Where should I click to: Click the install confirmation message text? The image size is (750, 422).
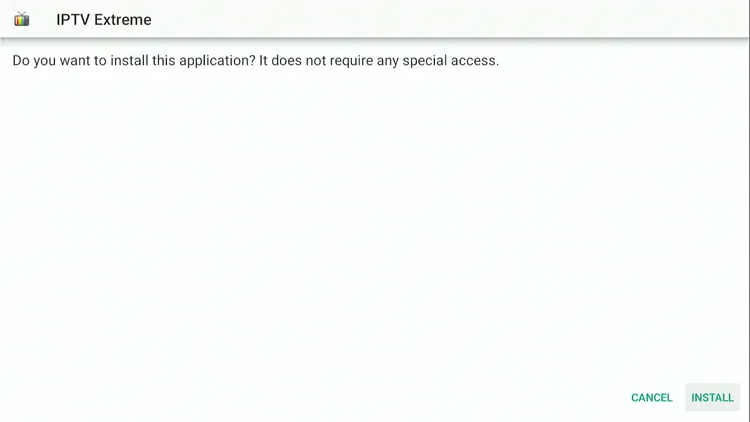[x=255, y=61]
